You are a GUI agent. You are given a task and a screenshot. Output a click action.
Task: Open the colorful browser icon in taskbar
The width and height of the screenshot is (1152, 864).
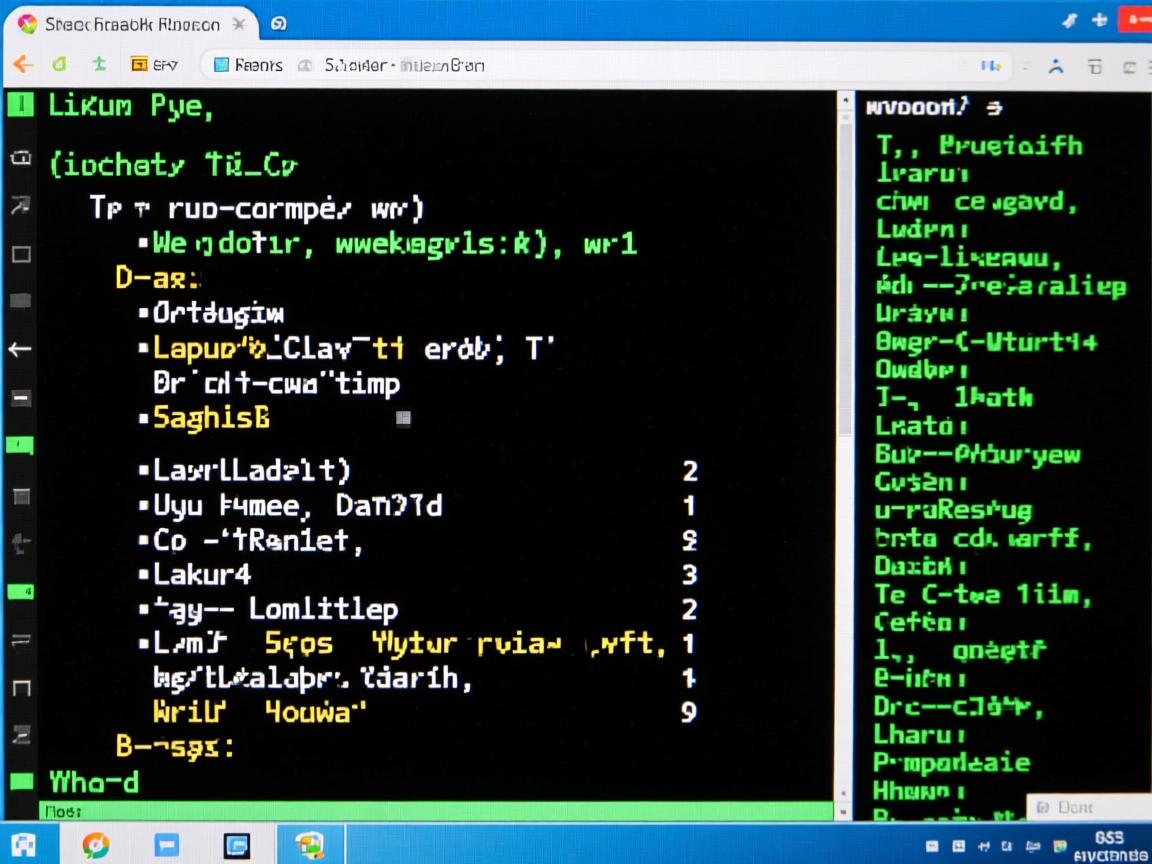(x=95, y=845)
